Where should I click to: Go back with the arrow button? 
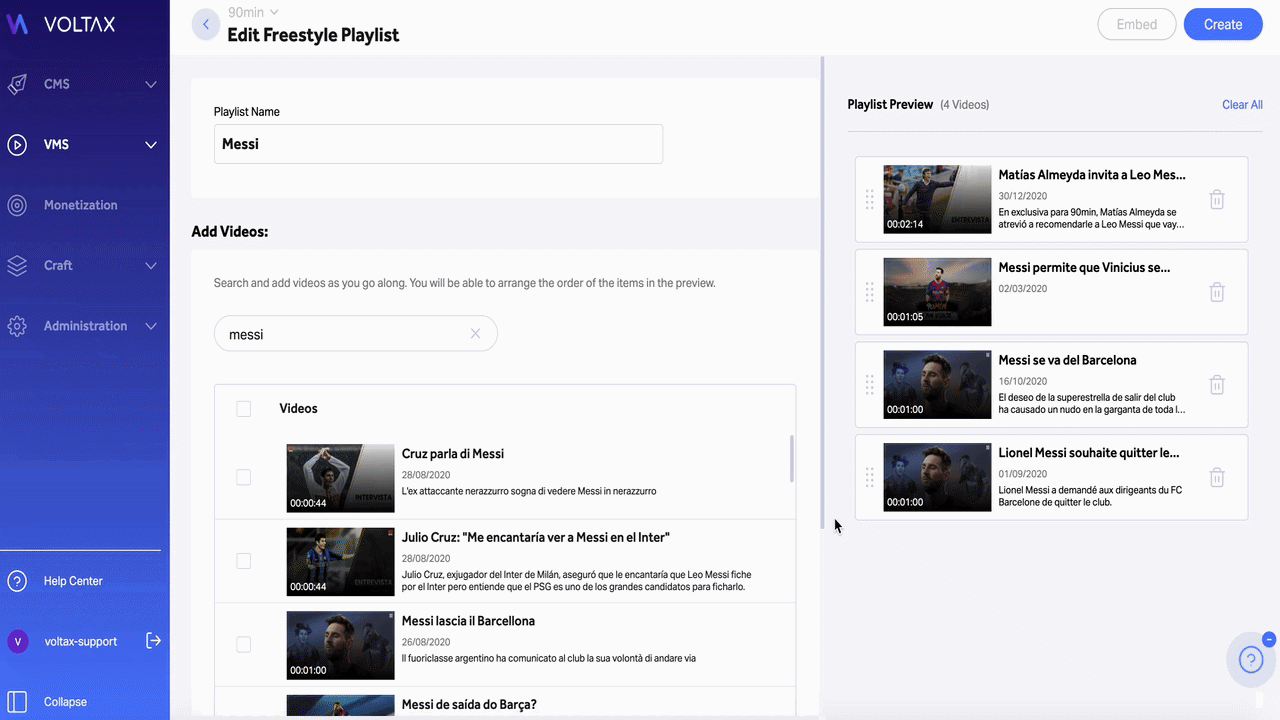[206, 25]
